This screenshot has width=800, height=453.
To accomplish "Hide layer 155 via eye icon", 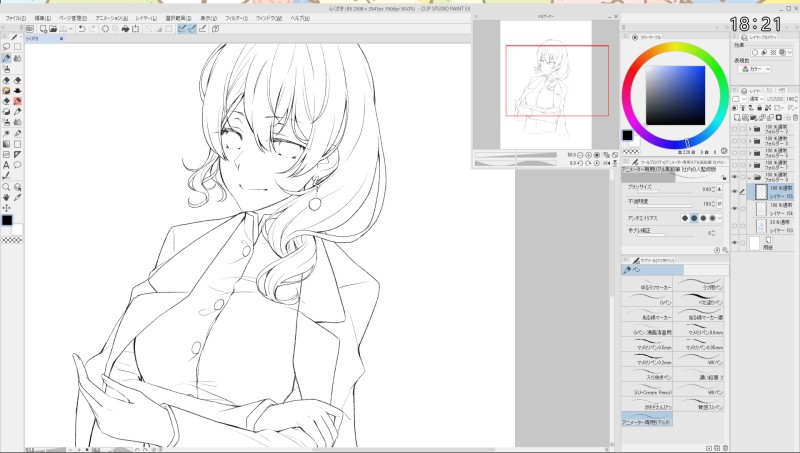I will [x=734, y=191].
